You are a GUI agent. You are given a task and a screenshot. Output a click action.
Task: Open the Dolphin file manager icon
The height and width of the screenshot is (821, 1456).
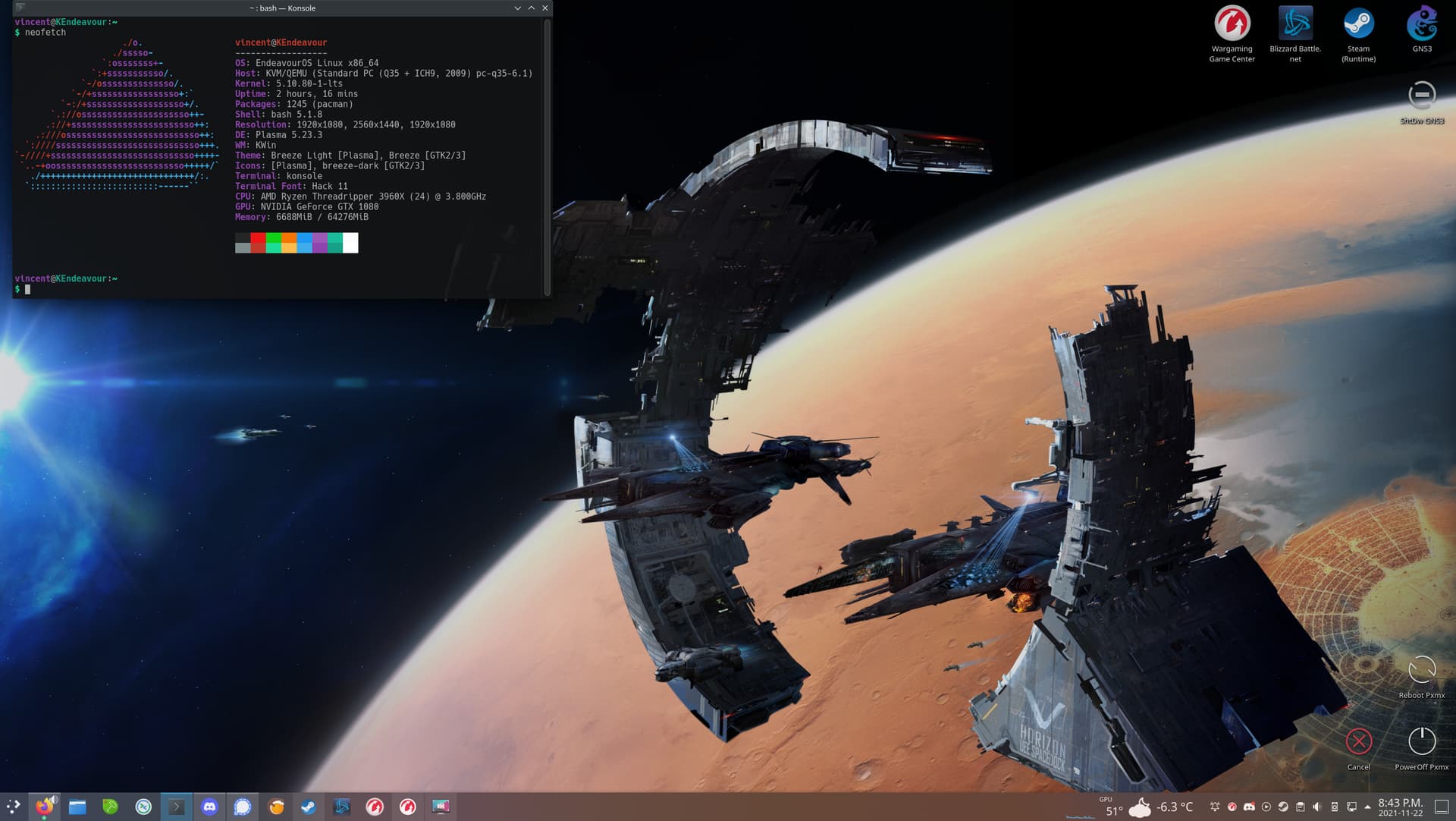77,807
